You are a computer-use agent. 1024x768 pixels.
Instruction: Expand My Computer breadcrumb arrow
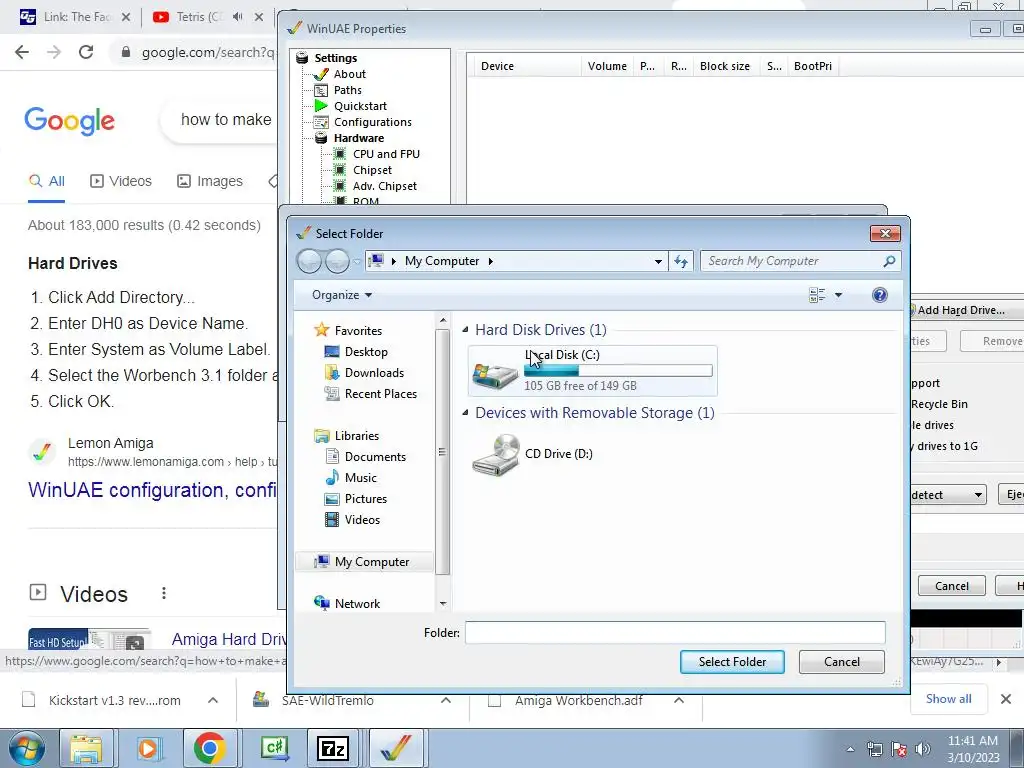point(490,261)
